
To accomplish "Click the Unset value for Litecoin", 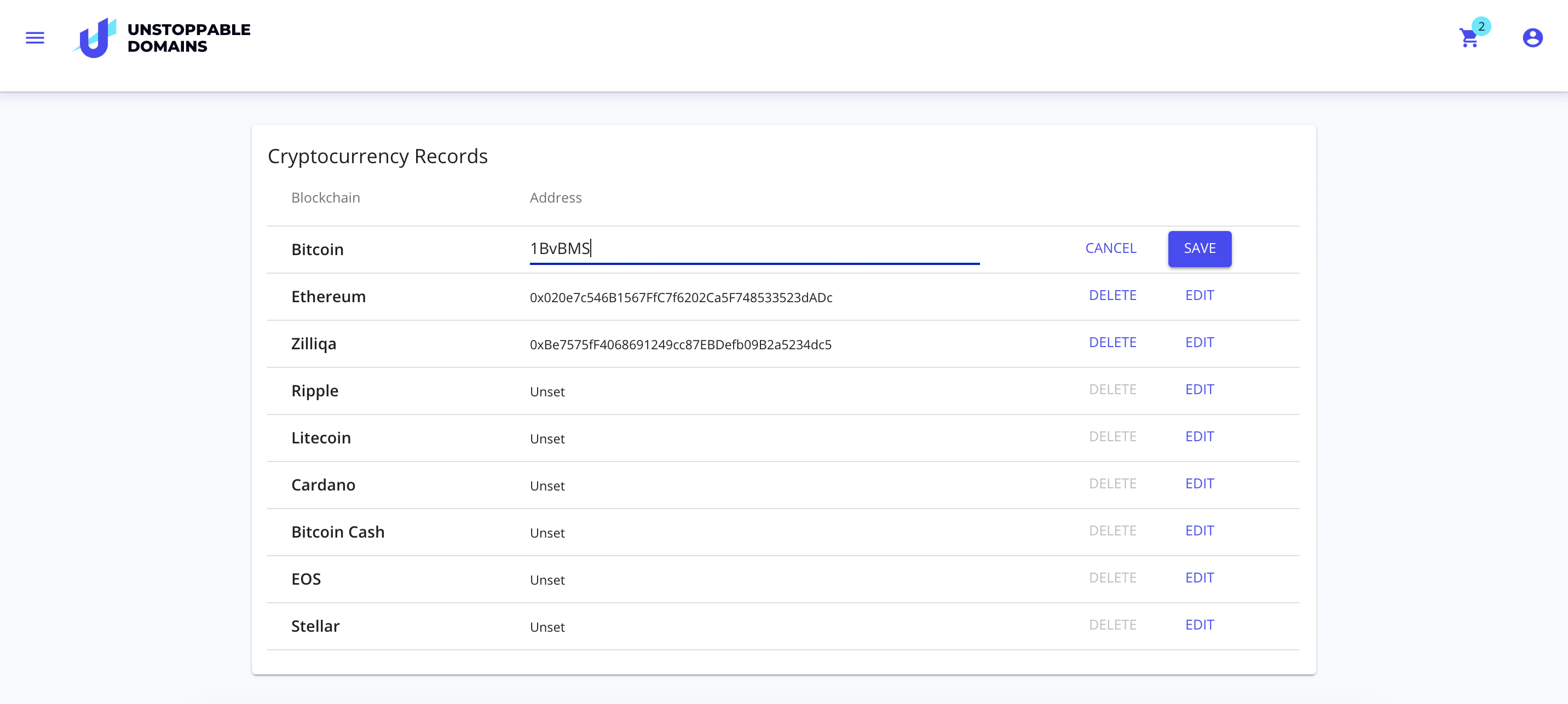I will [546, 438].
